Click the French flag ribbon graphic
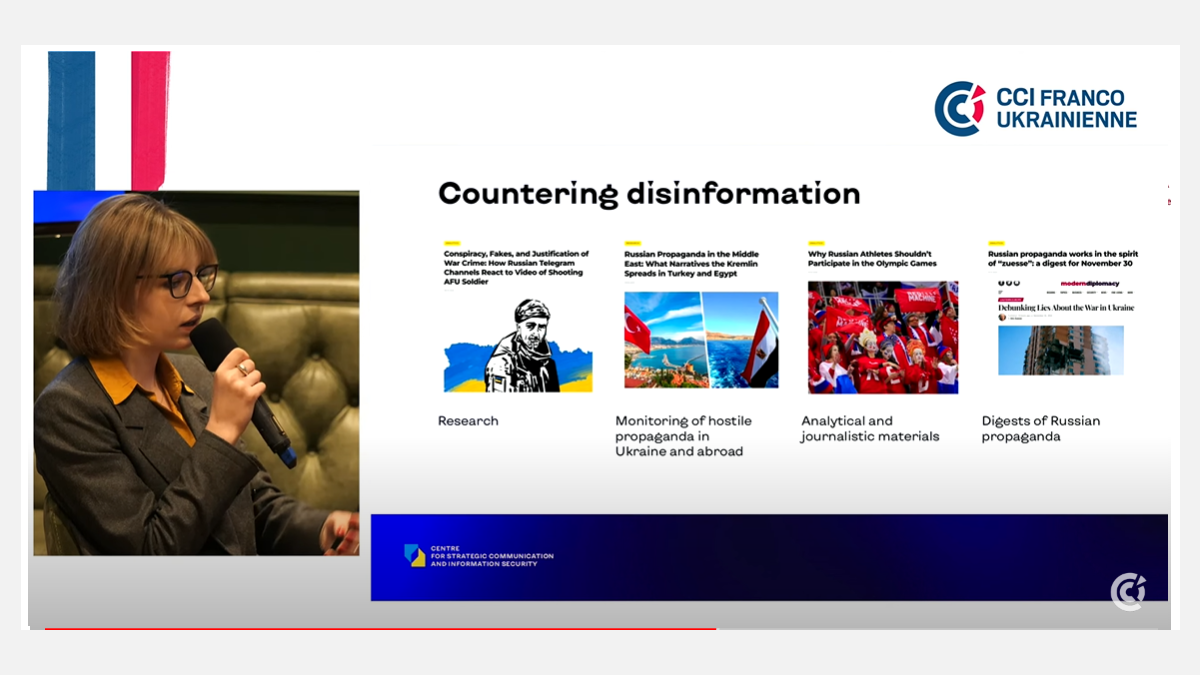 109,120
